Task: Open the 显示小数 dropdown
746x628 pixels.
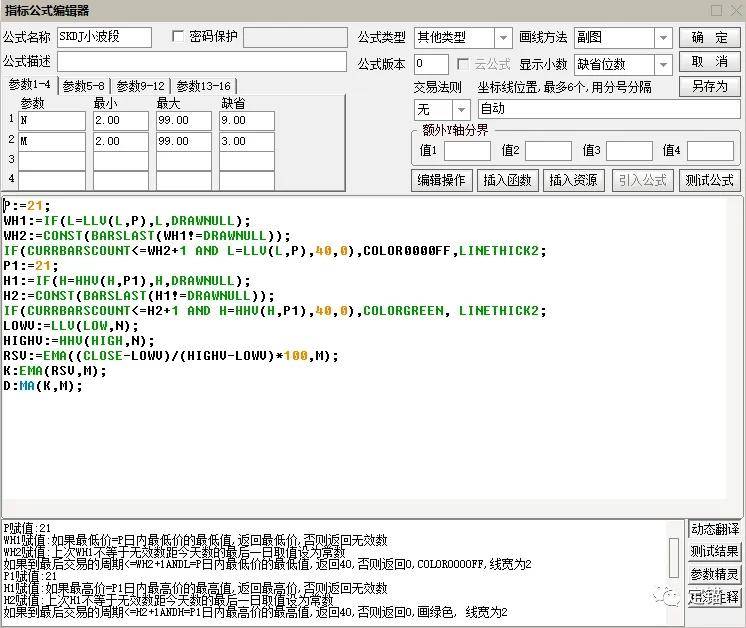Action: 663,65
